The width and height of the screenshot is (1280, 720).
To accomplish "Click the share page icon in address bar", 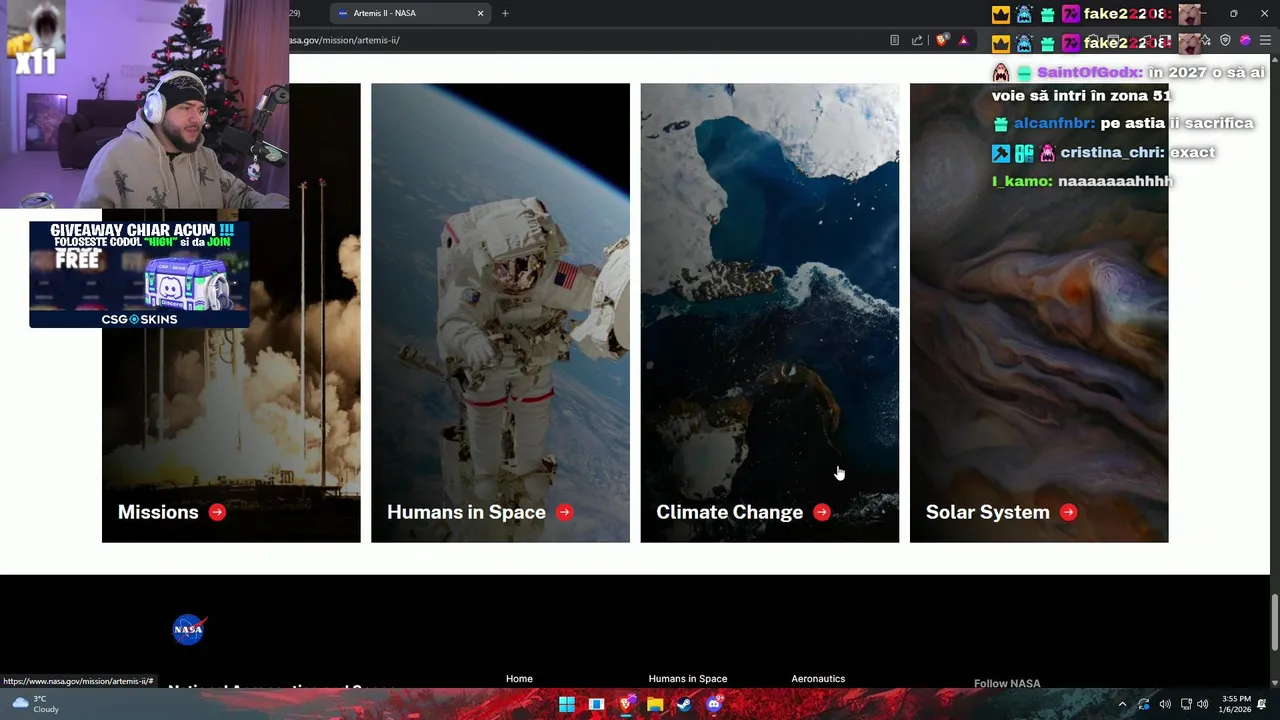I will (917, 40).
